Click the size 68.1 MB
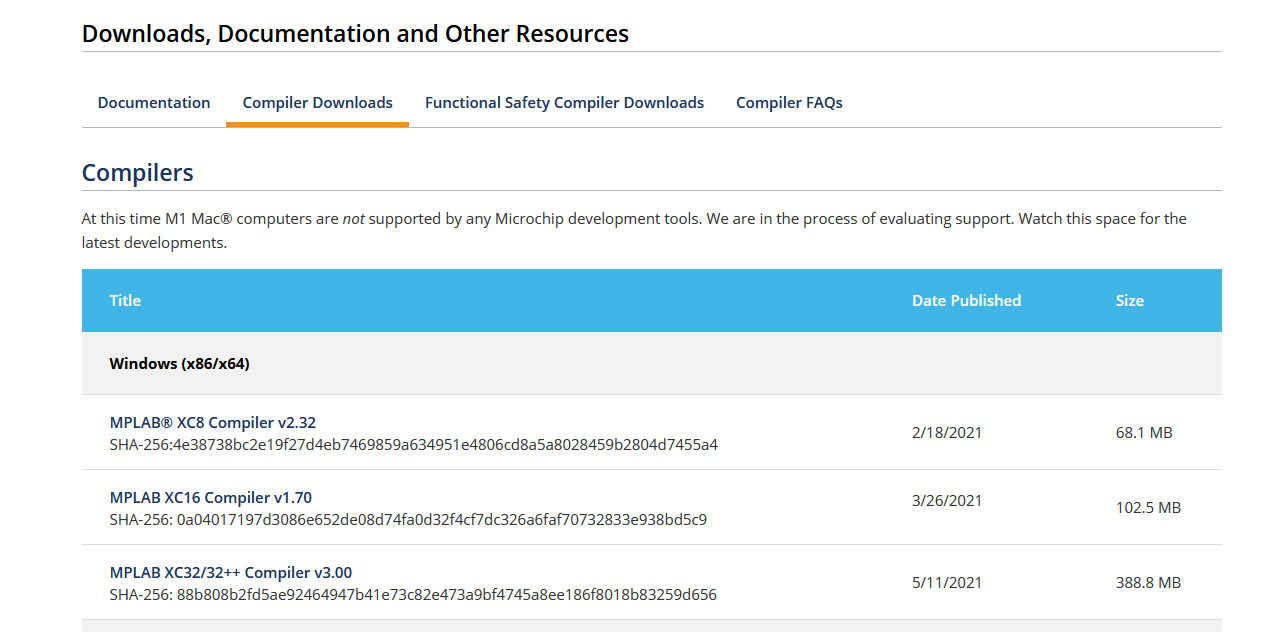This screenshot has height=632, width=1263. point(1144,433)
